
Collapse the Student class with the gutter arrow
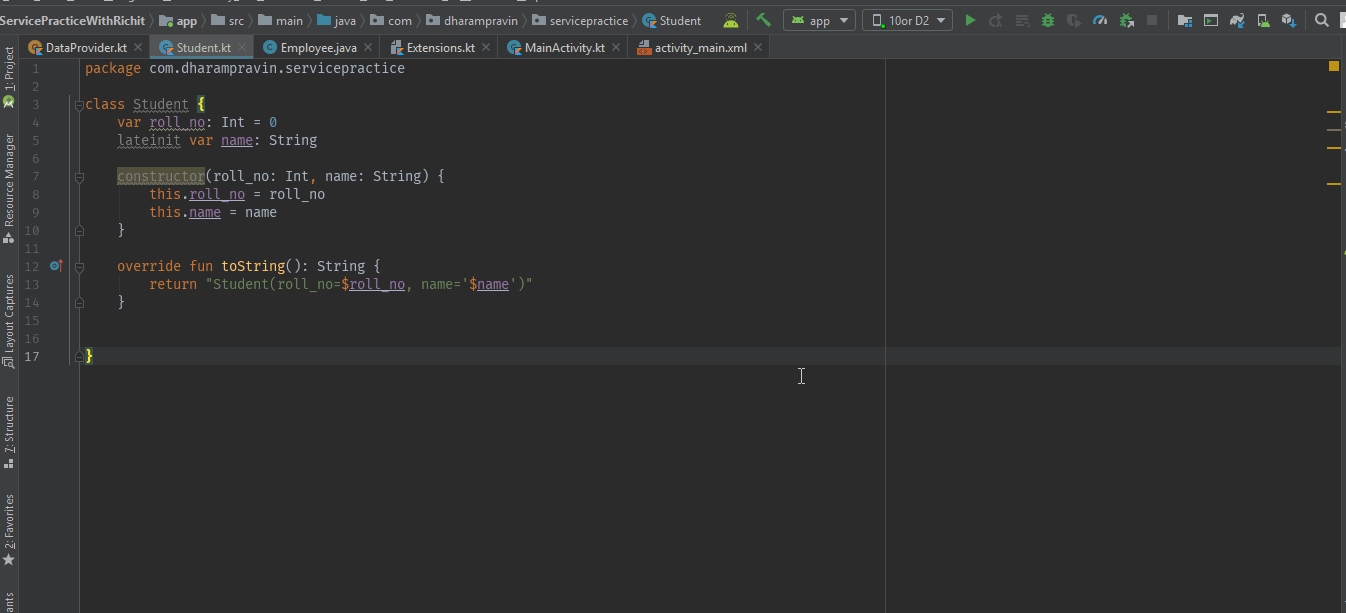pos(78,104)
